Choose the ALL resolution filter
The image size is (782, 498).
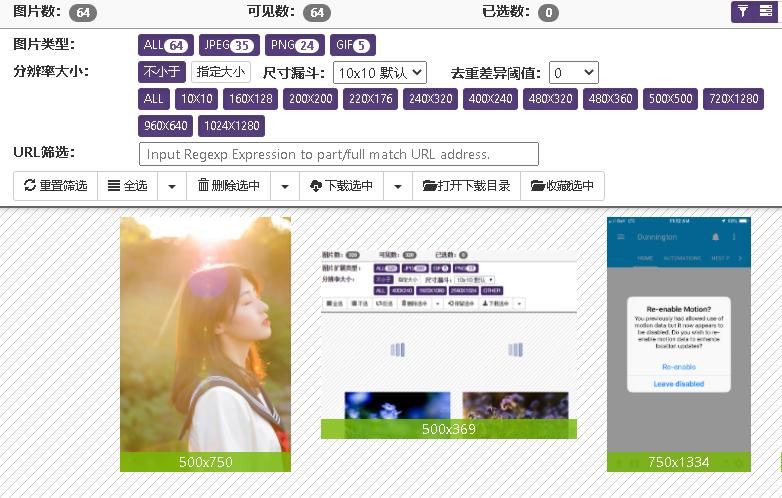154,99
